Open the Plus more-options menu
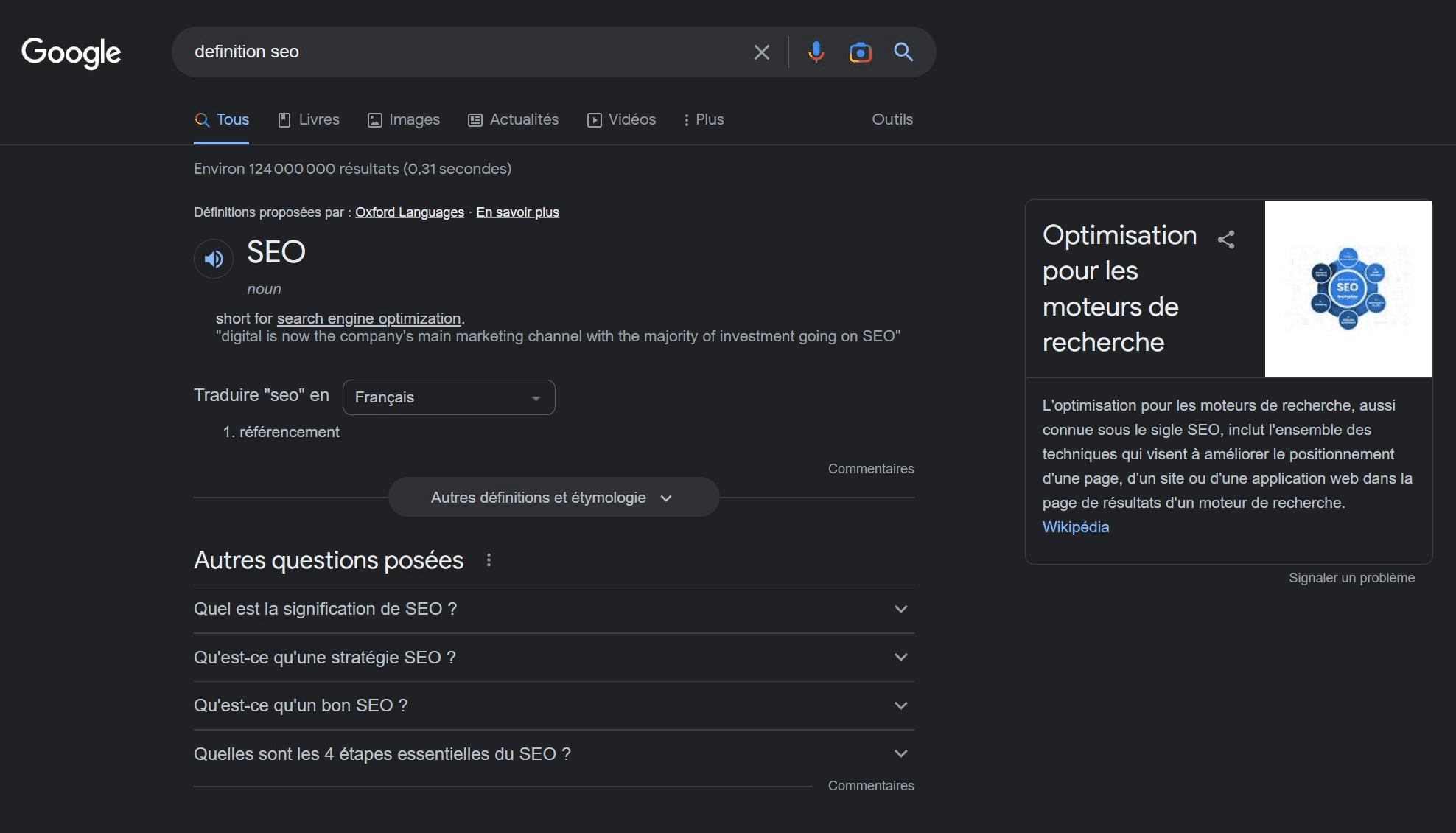Image resolution: width=1456 pixels, height=833 pixels. point(703,119)
